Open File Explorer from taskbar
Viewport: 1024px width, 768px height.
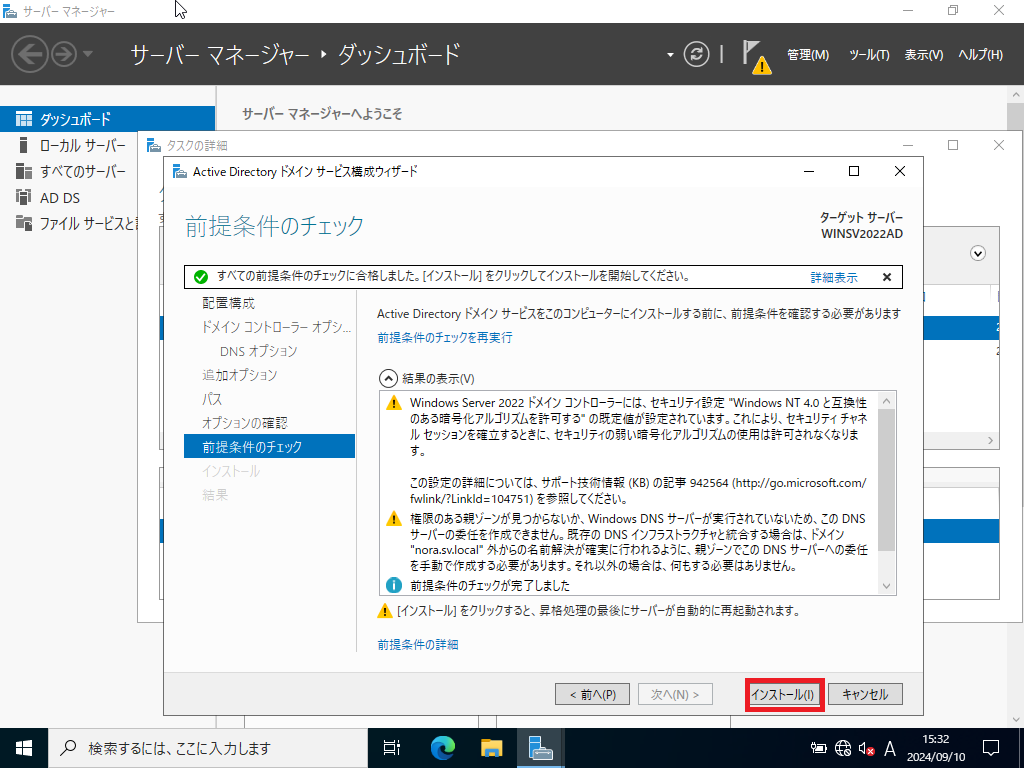(491, 748)
